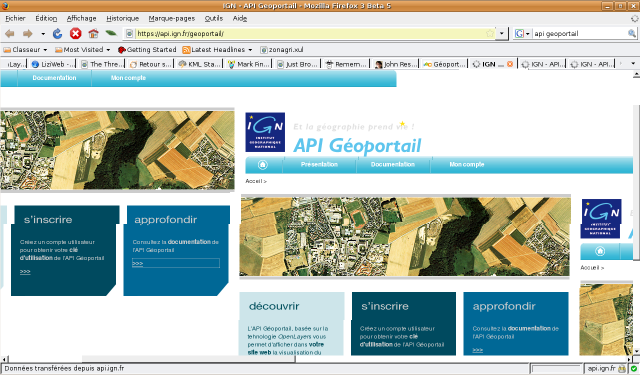Switch to the Remem... tab
Image resolution: width=640 pixels, height=375 pixels.
(x=346, y=64)
